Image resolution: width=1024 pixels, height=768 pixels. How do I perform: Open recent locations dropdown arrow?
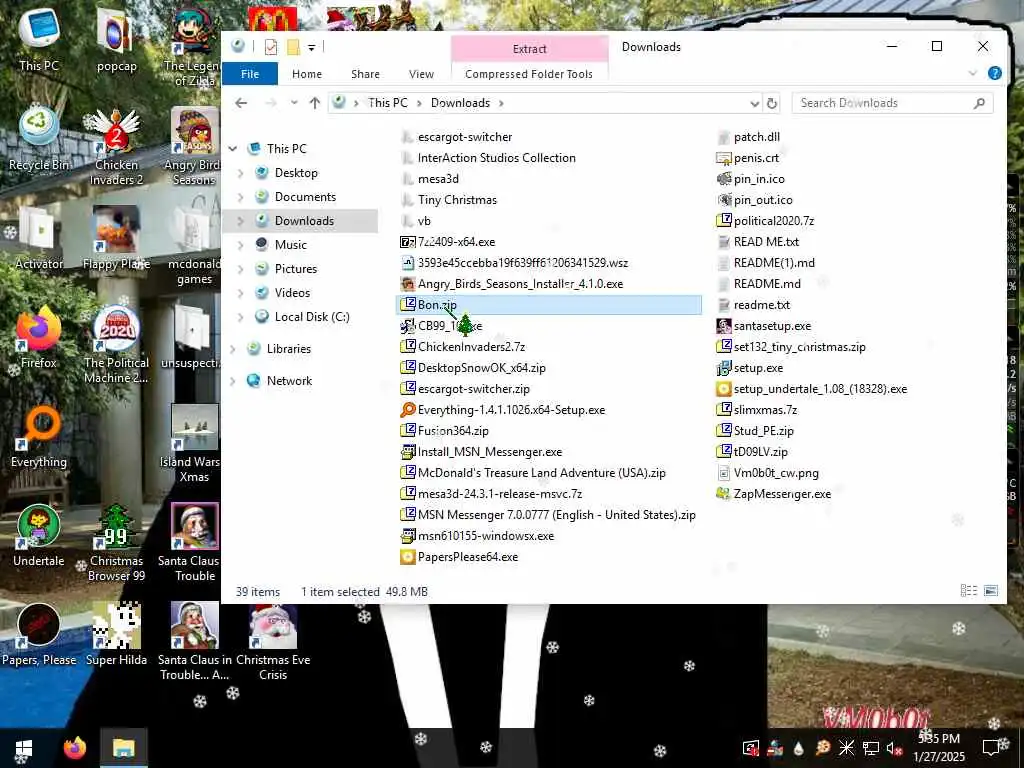294,103
